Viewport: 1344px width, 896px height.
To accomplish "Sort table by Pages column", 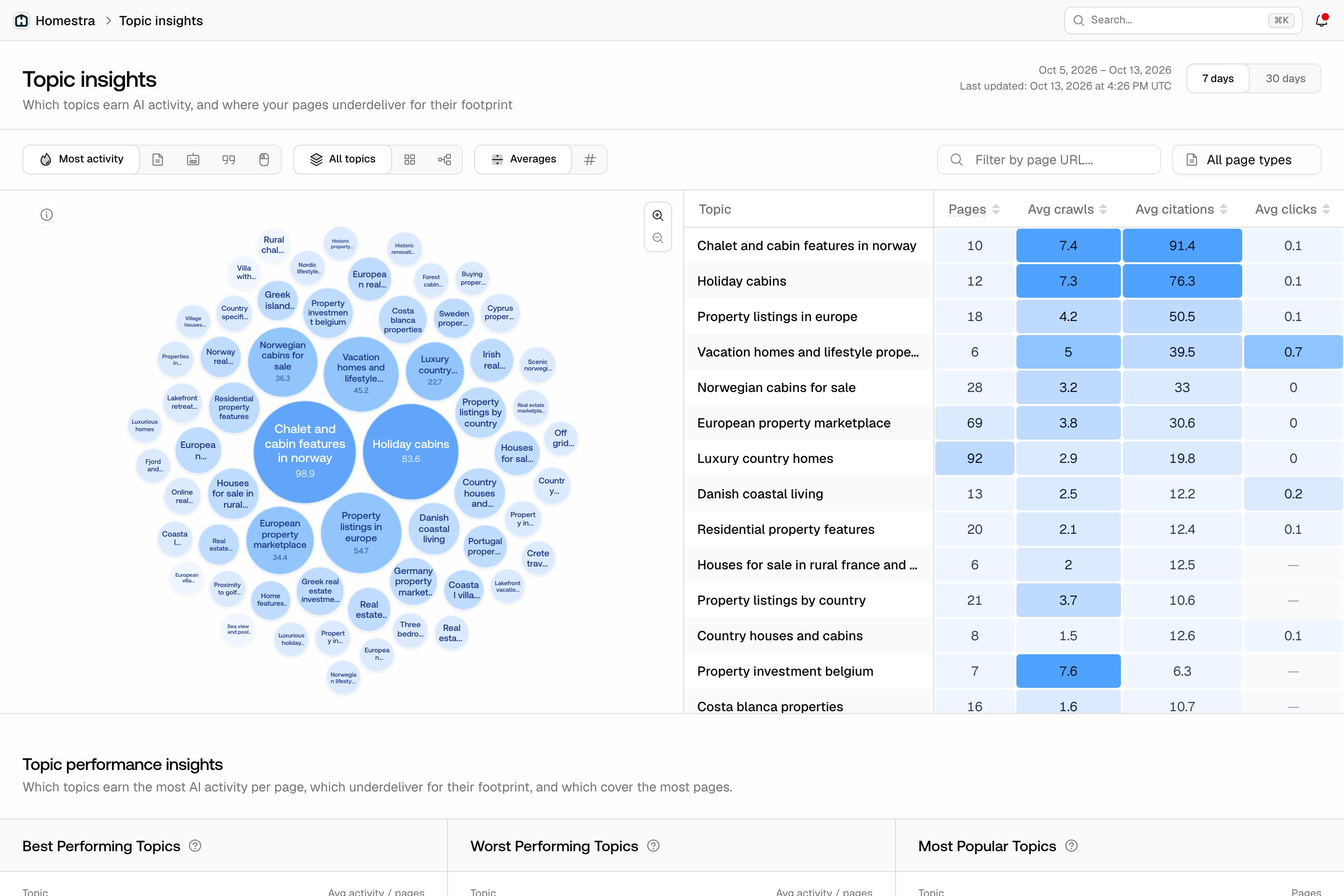I will (974, 209).
